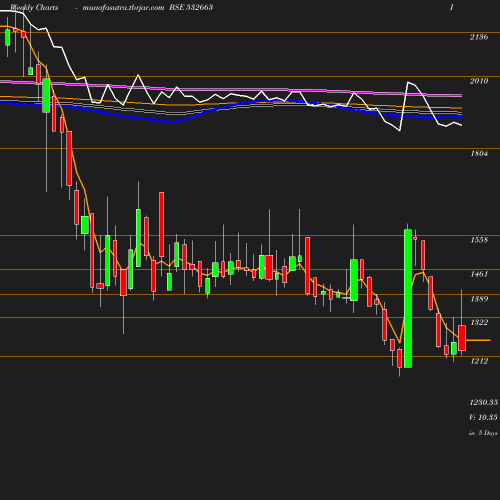Click the 1322 price level label

[479, 322]
